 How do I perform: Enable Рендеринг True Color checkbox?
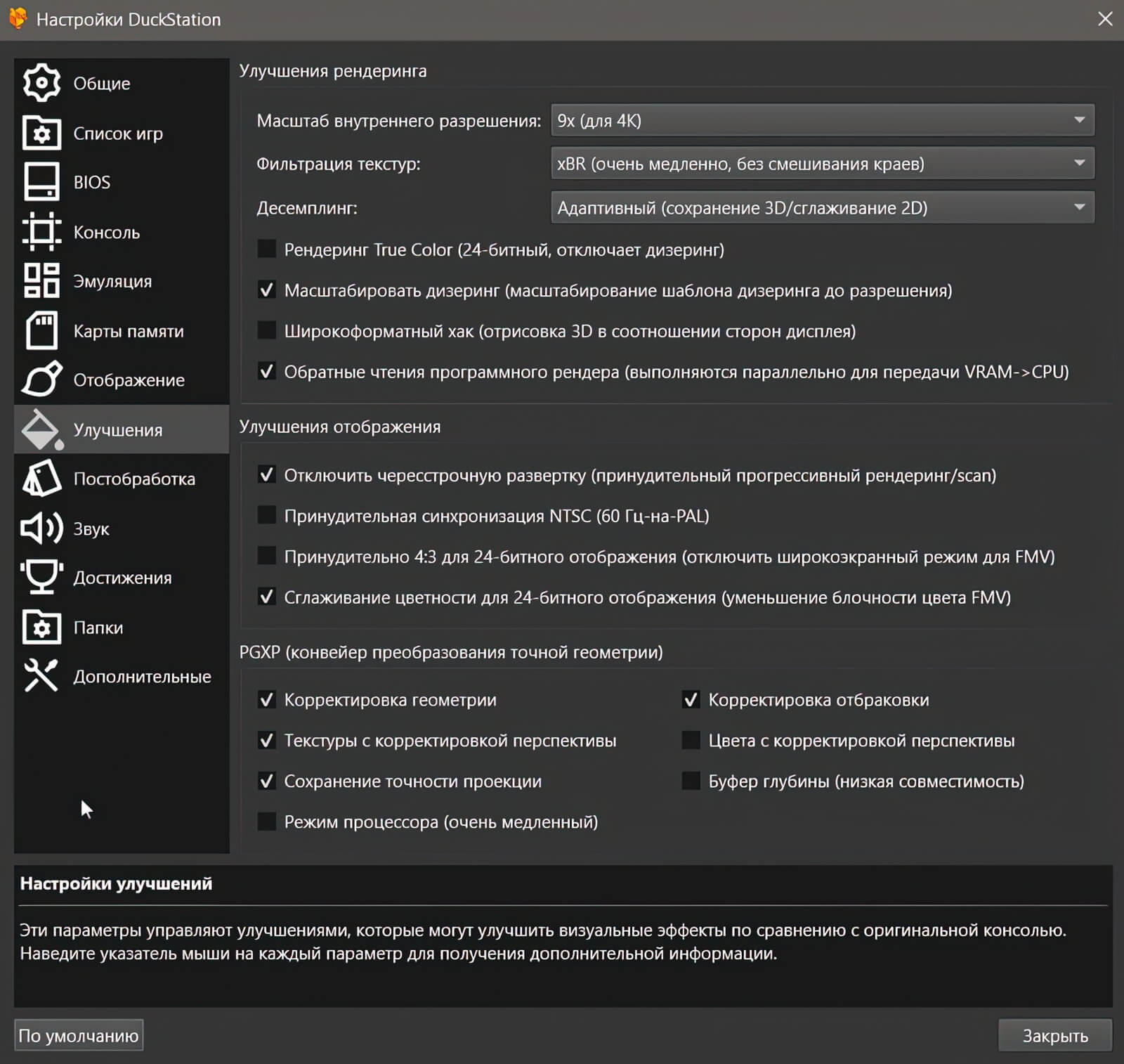[x=267, y=249]
